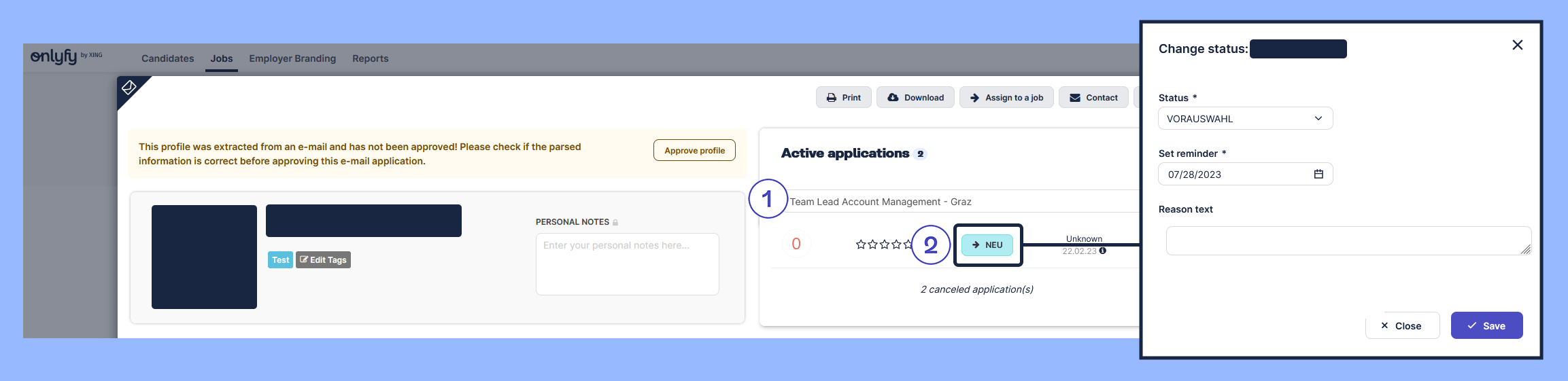1568x381 pixels.
Task: Click the Approve profile button
Action: tap(694, 150)
